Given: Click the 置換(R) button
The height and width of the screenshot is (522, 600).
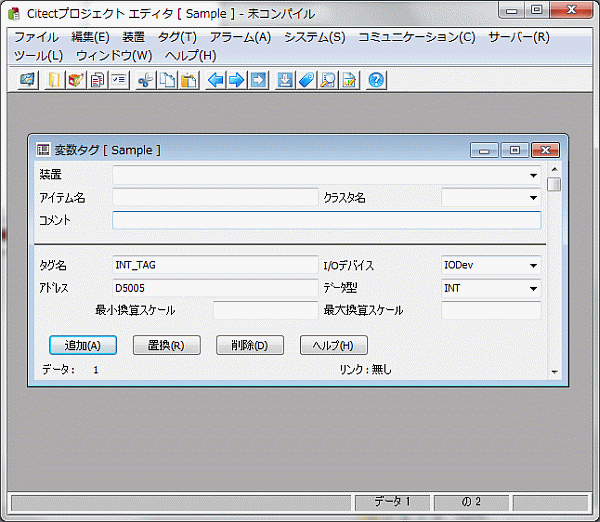Looking at the screenshot, I should click(166, 345).
